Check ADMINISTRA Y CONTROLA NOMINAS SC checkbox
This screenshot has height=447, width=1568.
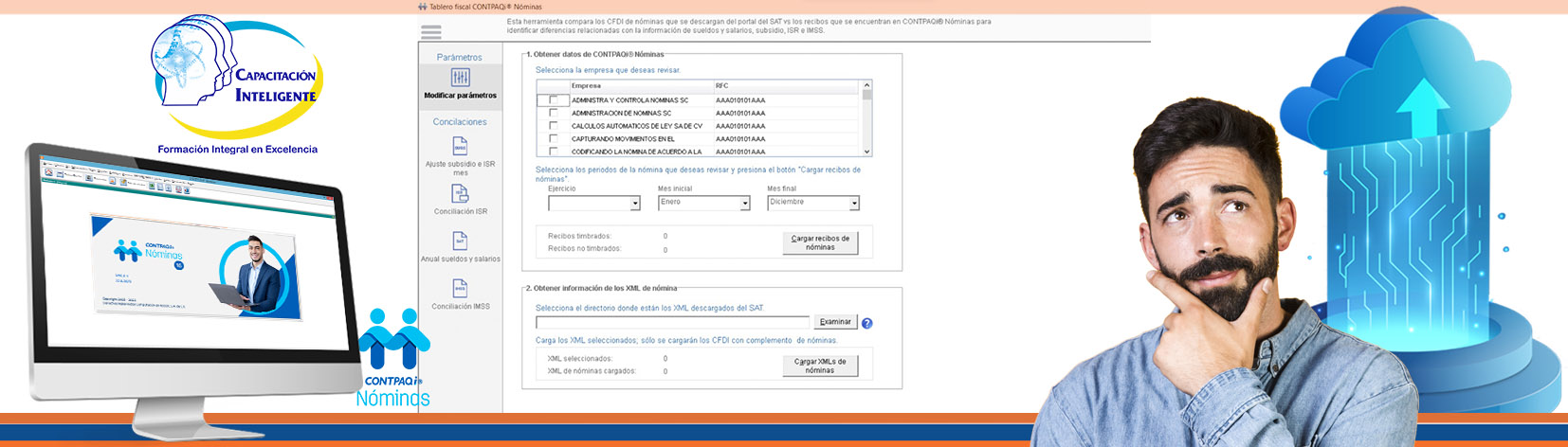[x=554, y=99]
